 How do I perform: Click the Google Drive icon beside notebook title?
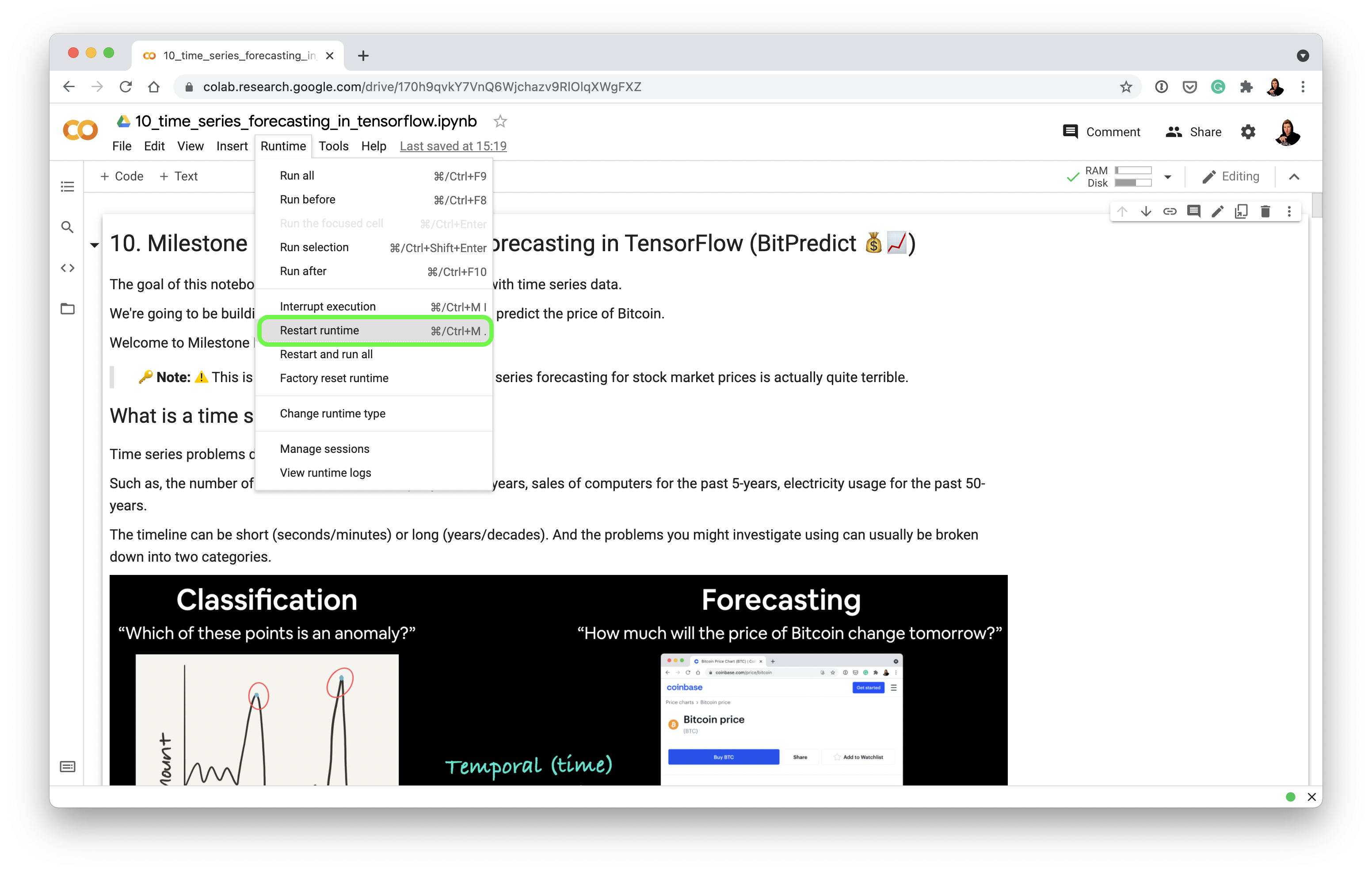[124, 121]
